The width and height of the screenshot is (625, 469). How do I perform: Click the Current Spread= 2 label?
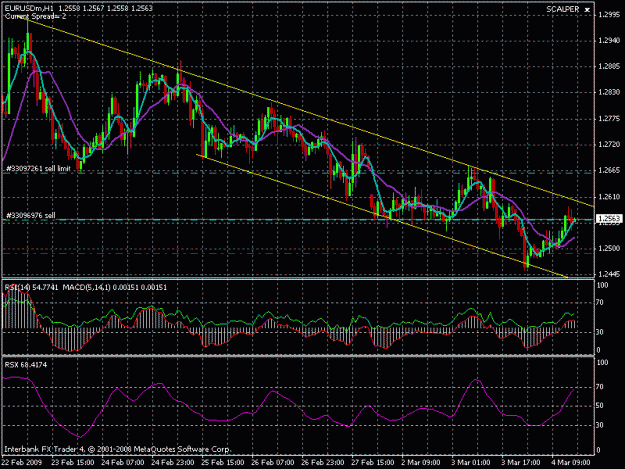35,16
